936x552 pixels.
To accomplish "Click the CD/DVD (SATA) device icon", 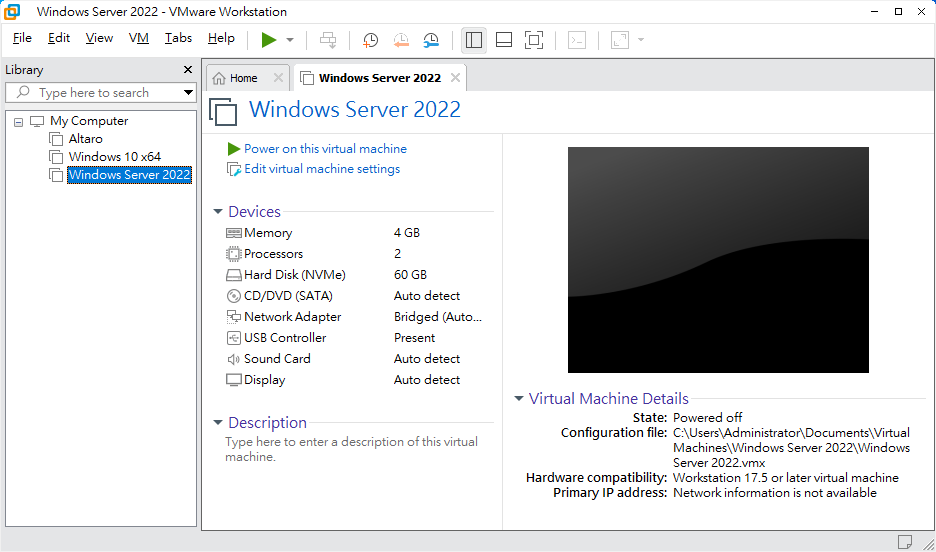I will click(x=233, y=296).
